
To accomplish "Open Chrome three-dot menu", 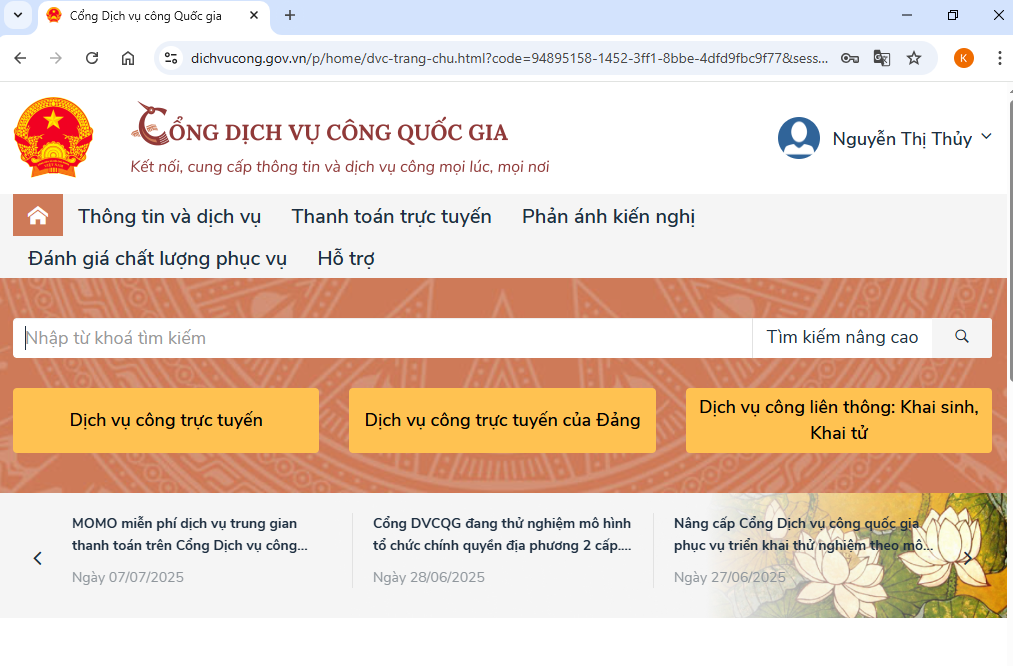I will click(999, 58).
